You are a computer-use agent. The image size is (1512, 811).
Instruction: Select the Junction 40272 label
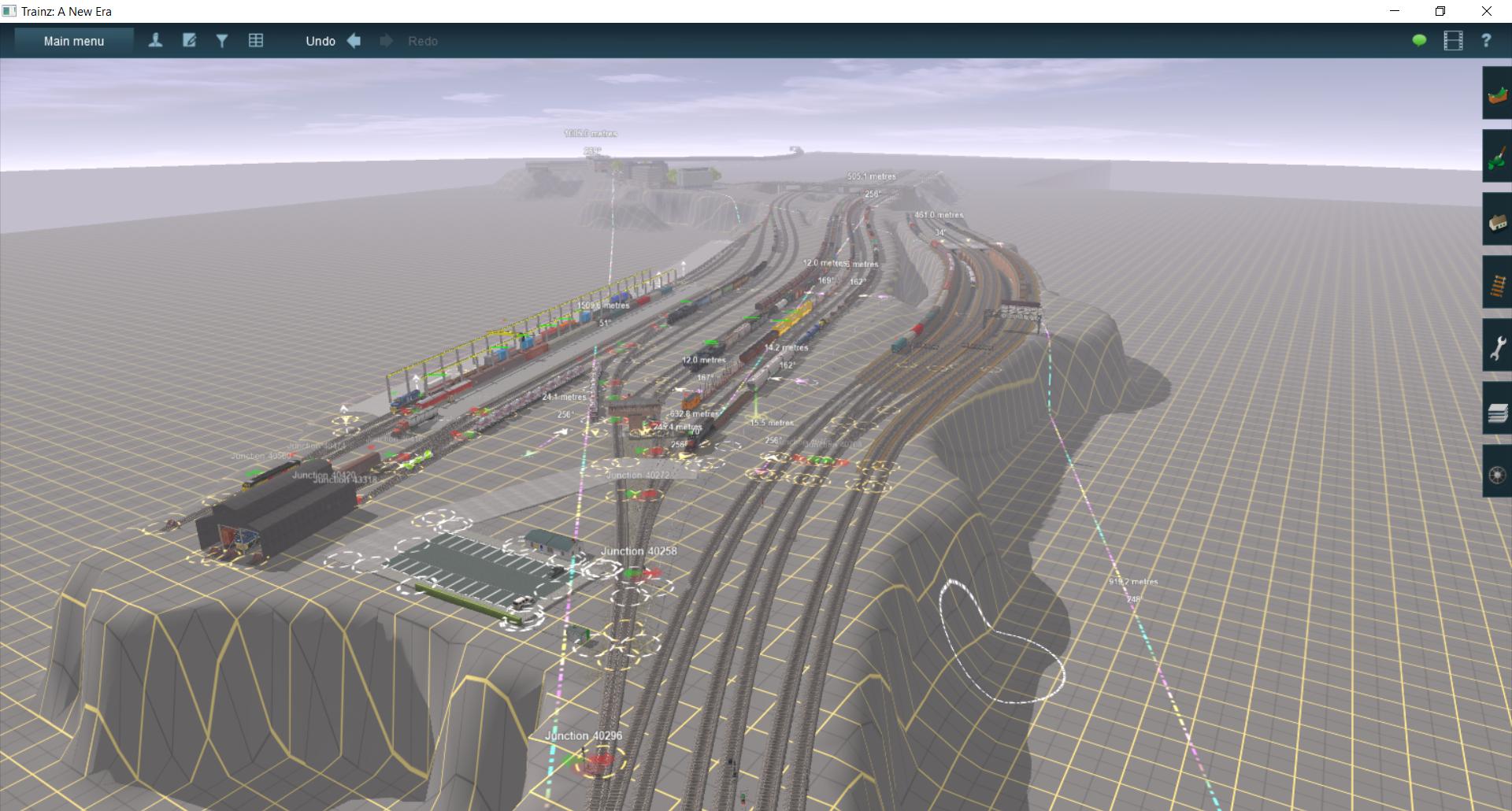click(x=638, y=475)
